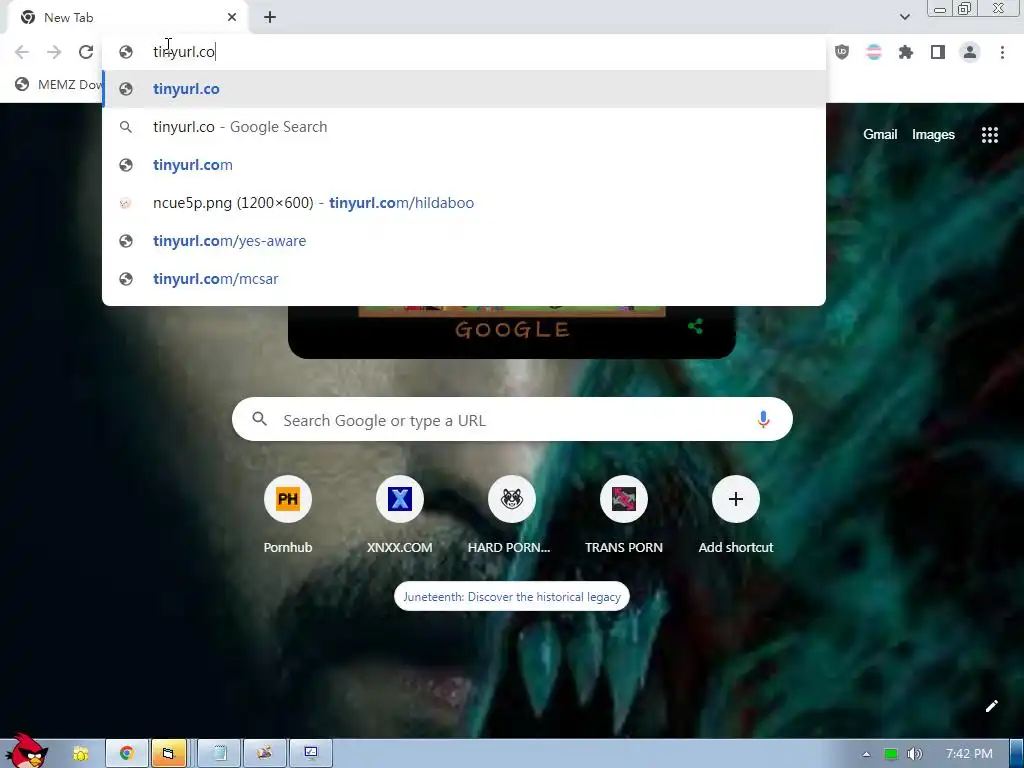Start voice search with microphone icon
Viewport: 1024px width, 768px height.
(x=763, y=419)
